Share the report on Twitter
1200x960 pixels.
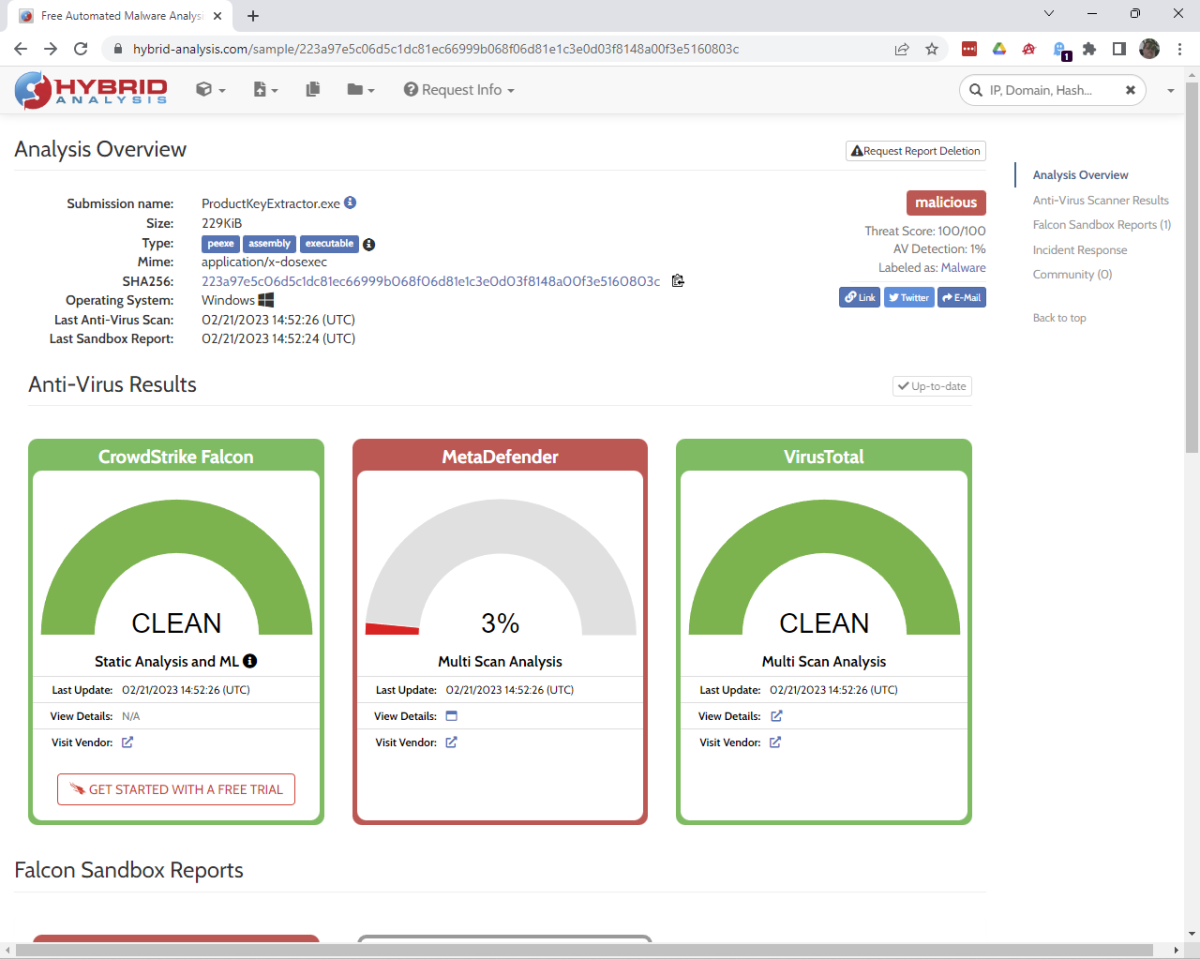(909, 297)
